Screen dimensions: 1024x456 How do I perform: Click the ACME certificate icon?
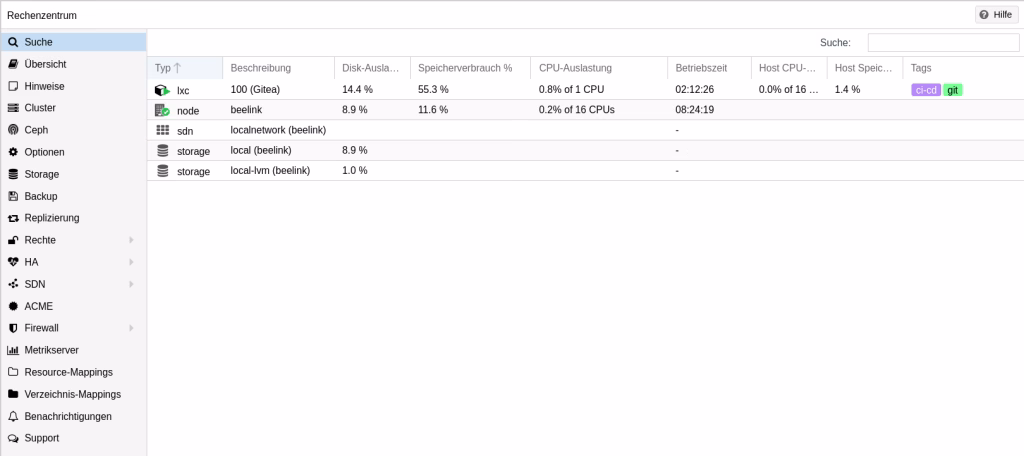tap(13, 306)
